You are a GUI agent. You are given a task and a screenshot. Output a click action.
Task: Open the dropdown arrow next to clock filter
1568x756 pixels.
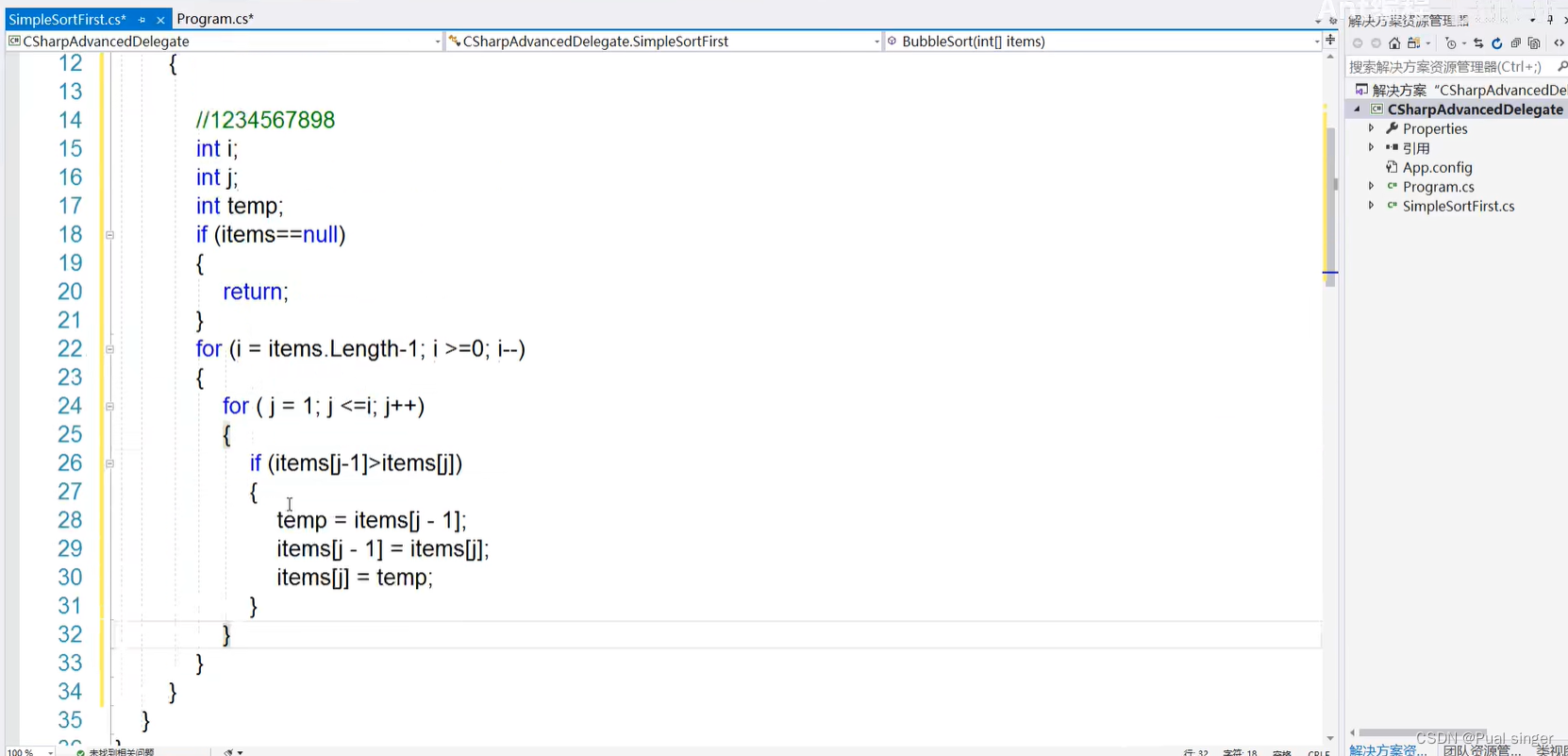(x=1463, y=43)
